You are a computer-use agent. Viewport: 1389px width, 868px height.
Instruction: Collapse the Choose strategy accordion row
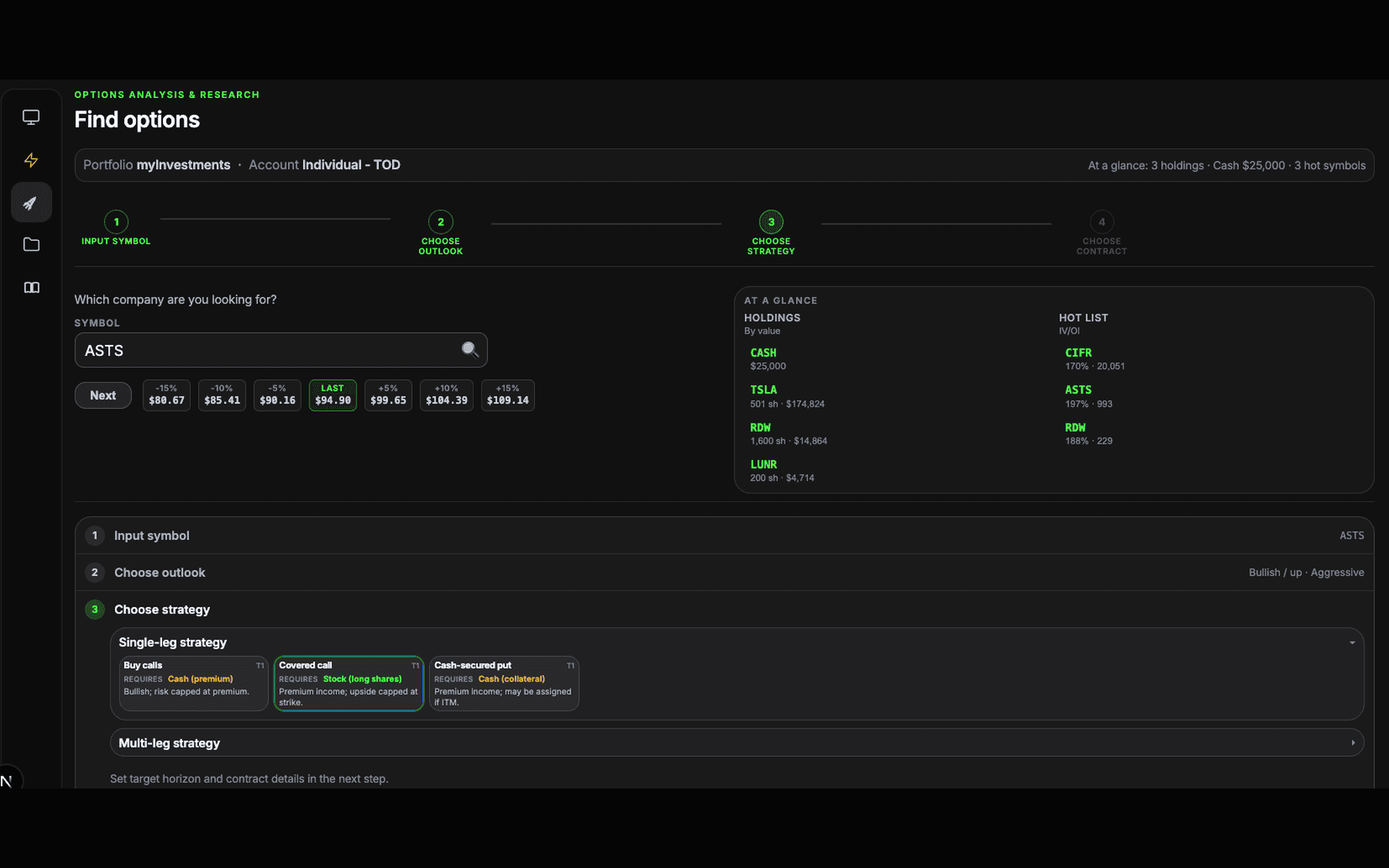coord(725,610)
